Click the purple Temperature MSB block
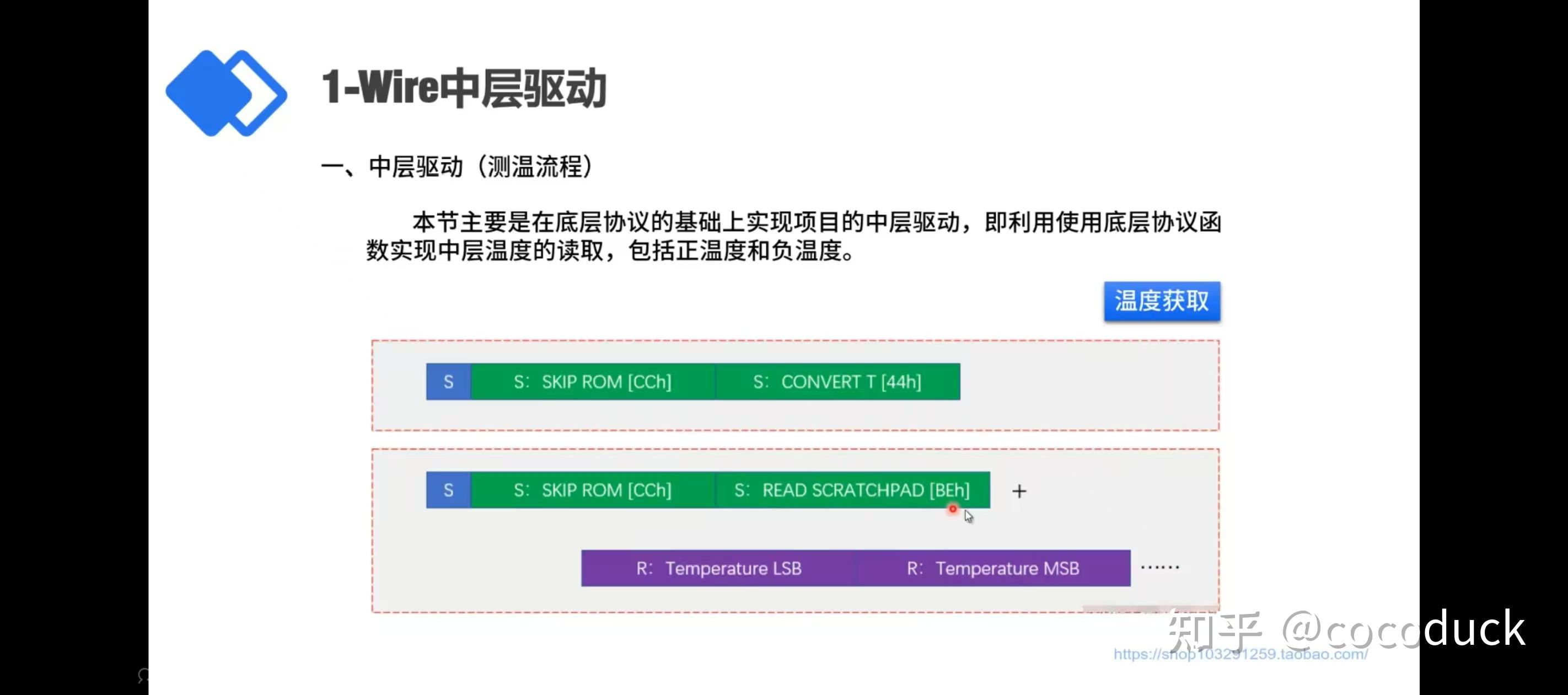Screen dimensions: 1568x695 [993, 568]
